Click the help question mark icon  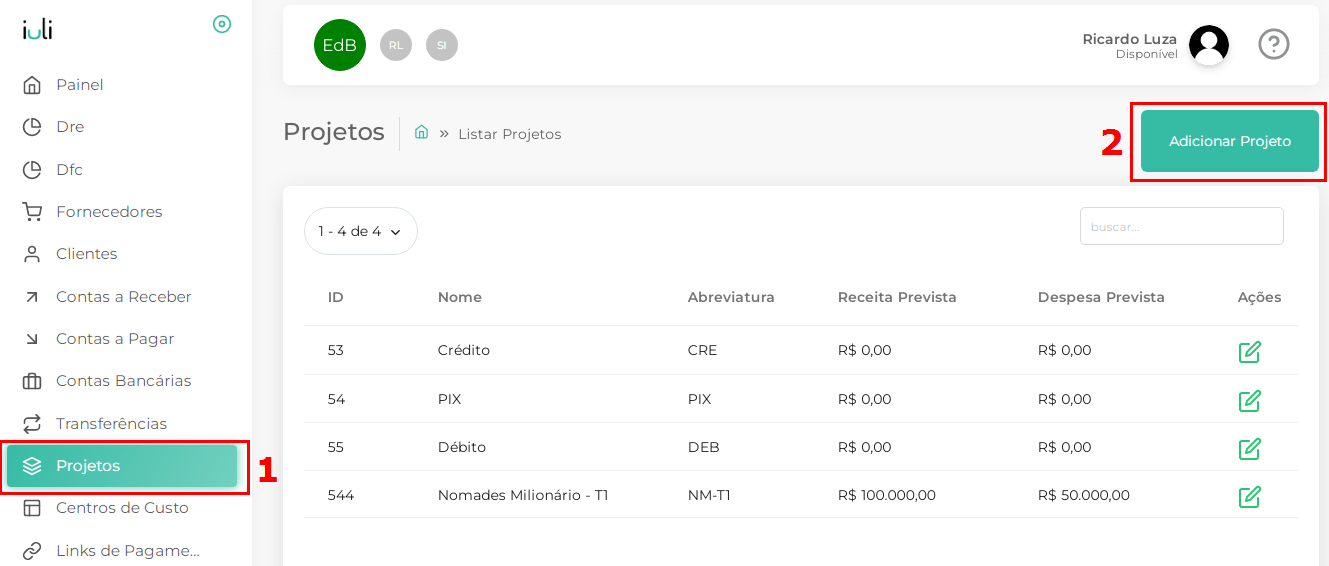coord(1273,44)
